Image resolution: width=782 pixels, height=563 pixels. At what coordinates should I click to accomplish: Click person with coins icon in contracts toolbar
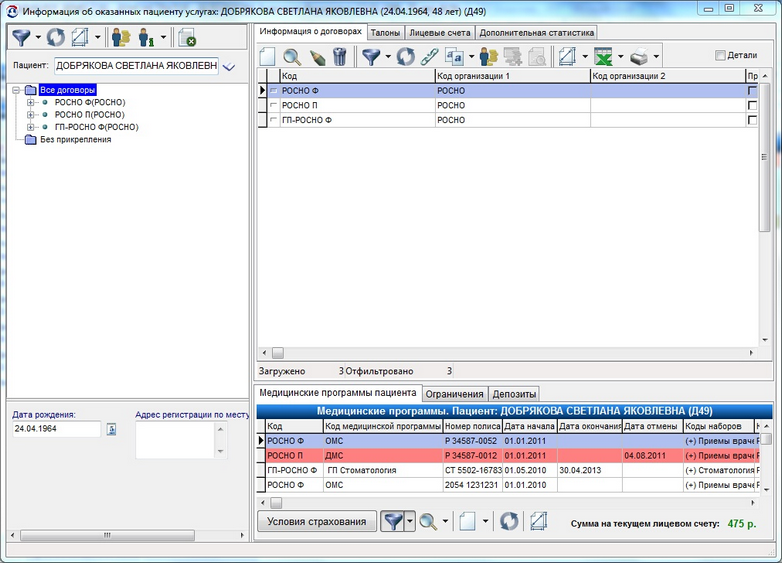click(489, 56)
